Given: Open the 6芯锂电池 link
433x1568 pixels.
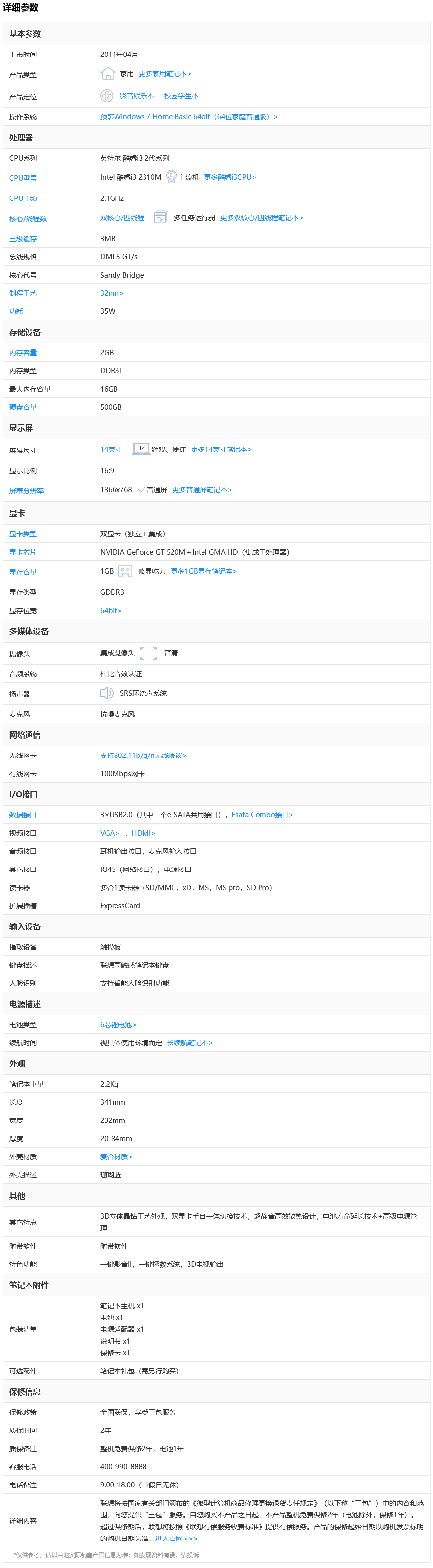Looking at the screenshot, I should pos(118,1025).
